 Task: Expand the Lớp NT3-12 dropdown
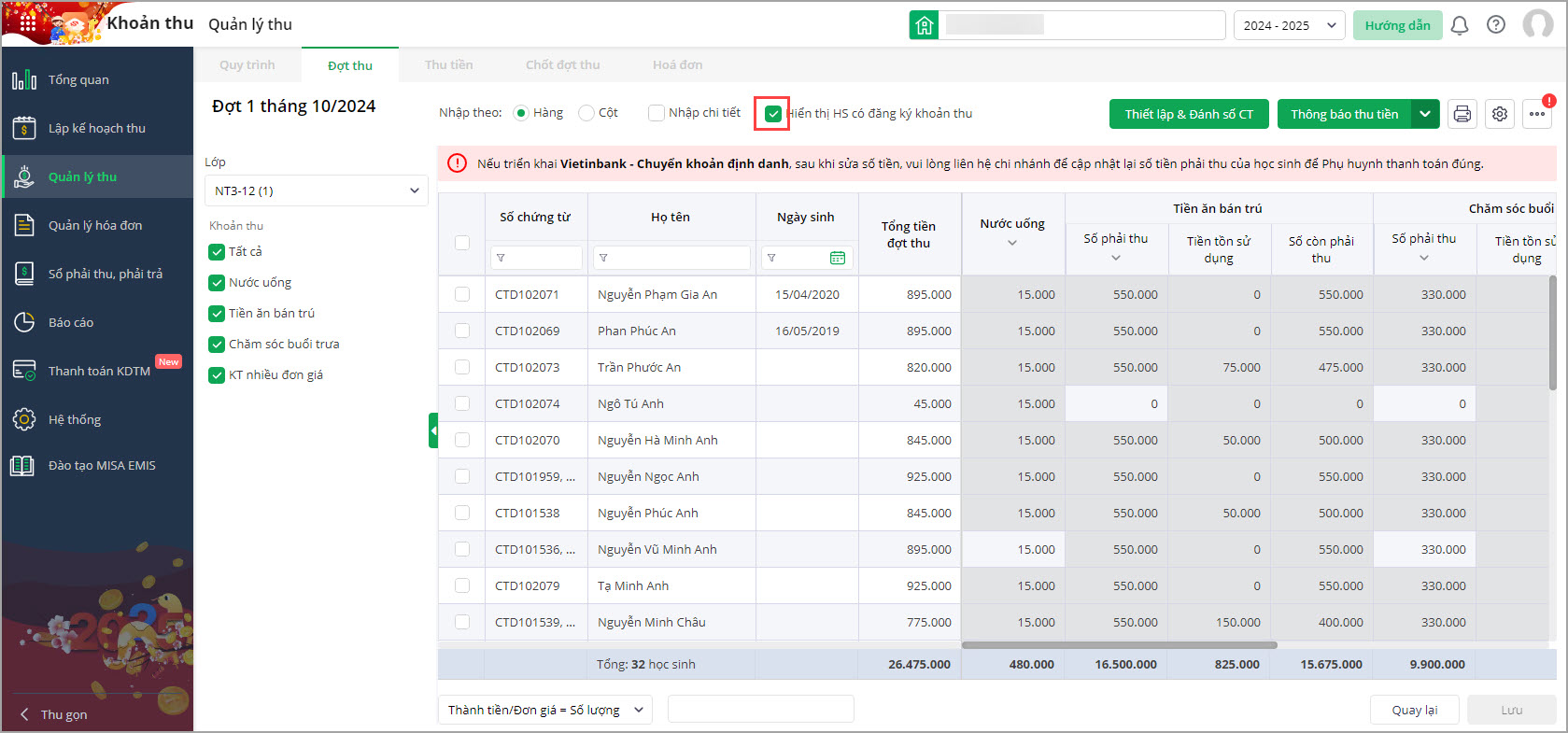tap(316, 190)
